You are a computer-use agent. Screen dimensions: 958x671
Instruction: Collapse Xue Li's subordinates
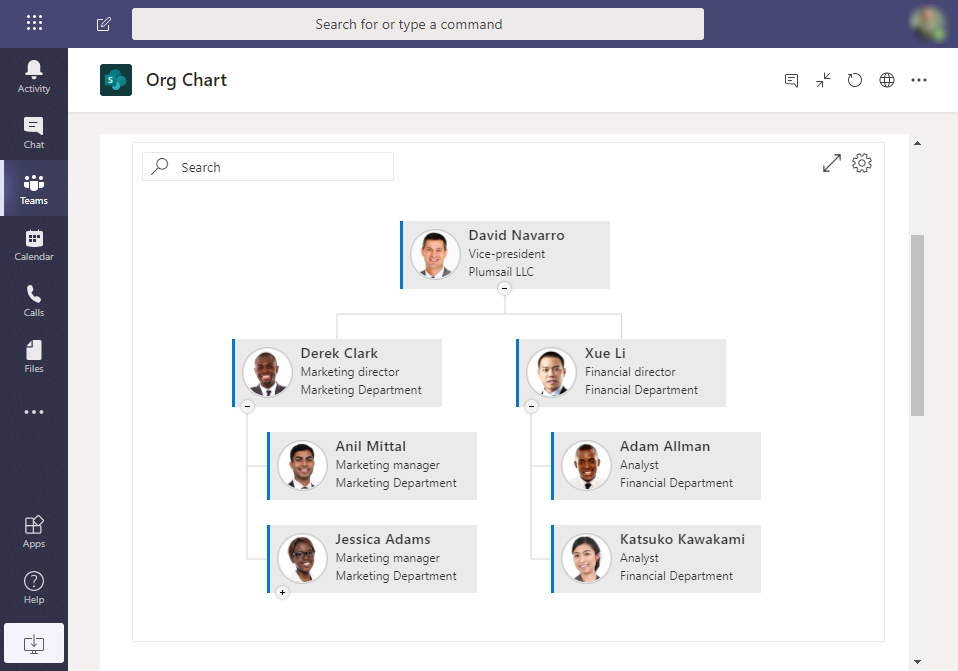point(531,406)
